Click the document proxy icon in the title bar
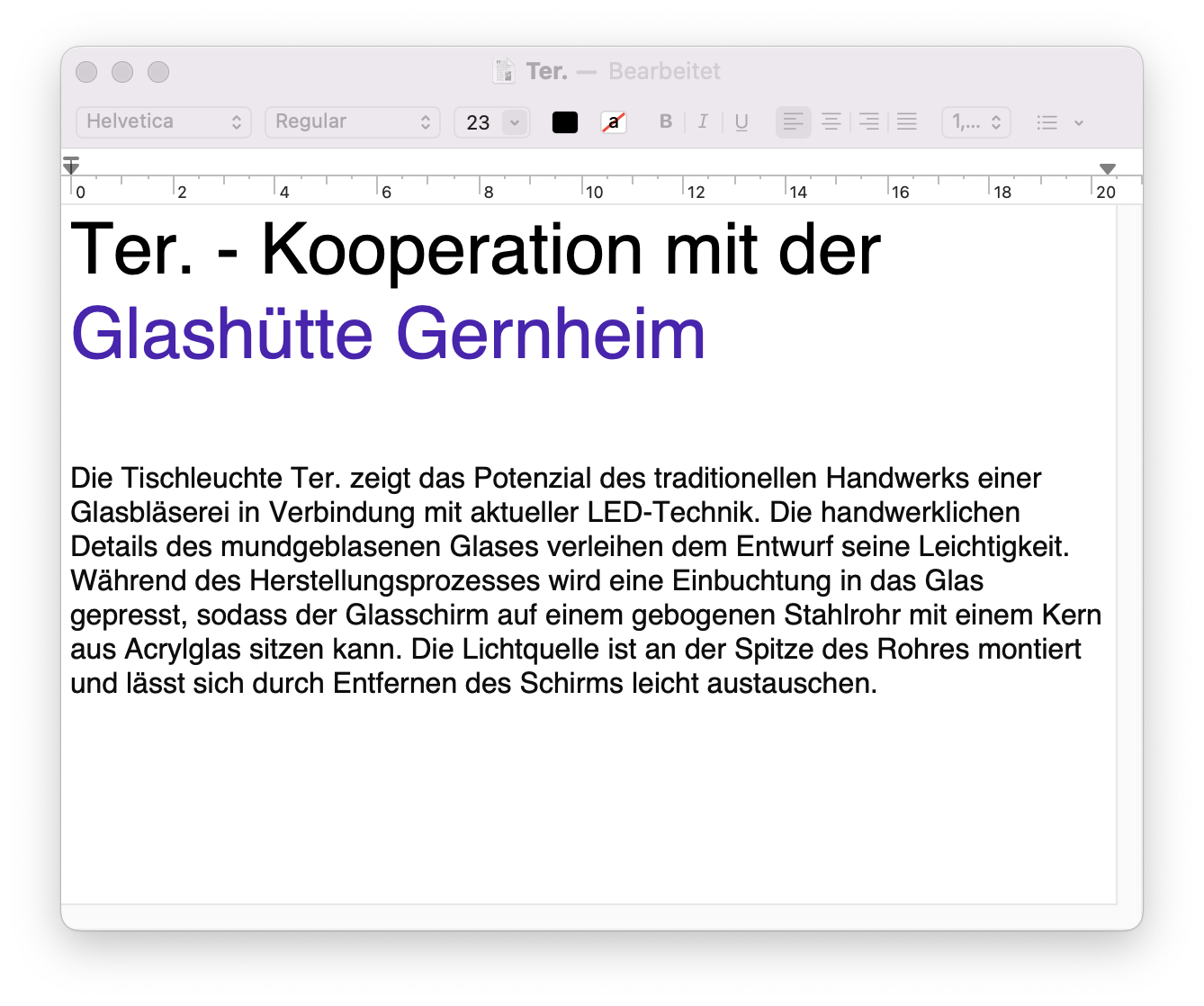Image resolution: width=1204 pixels, height=1006 pixels. pos(504,71)
